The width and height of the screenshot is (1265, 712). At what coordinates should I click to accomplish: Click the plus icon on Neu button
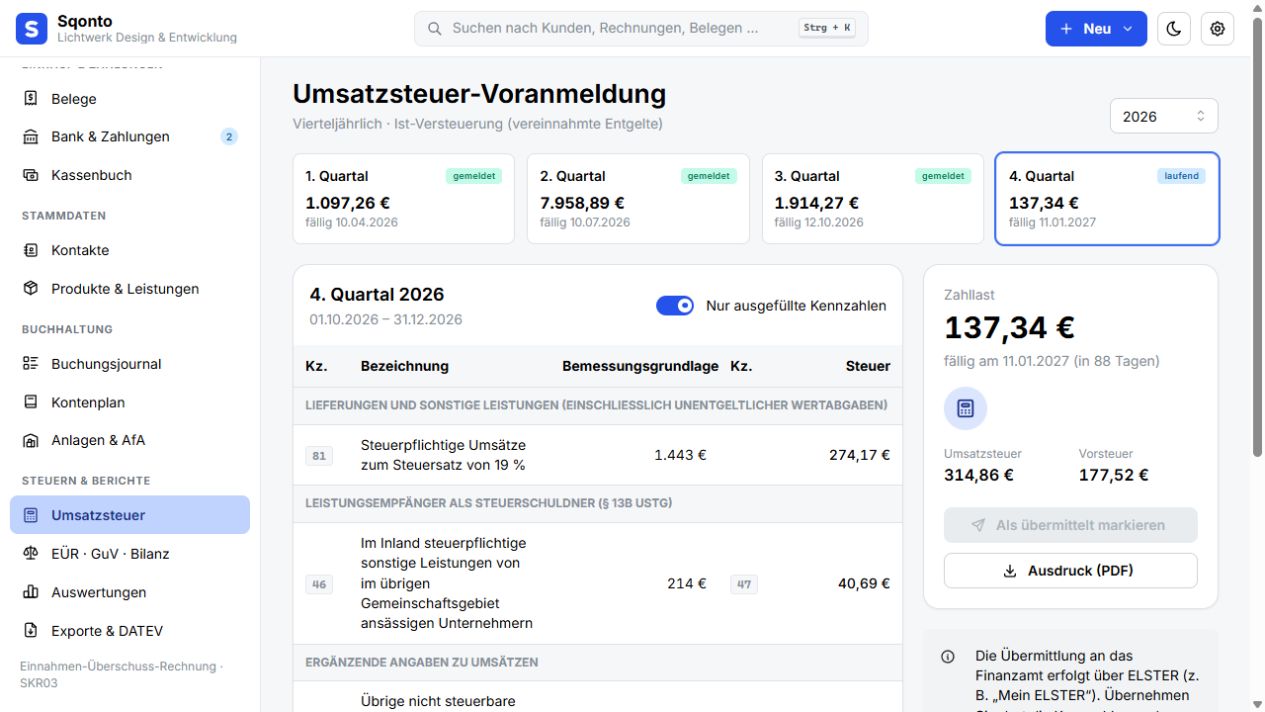[1066, 29]
